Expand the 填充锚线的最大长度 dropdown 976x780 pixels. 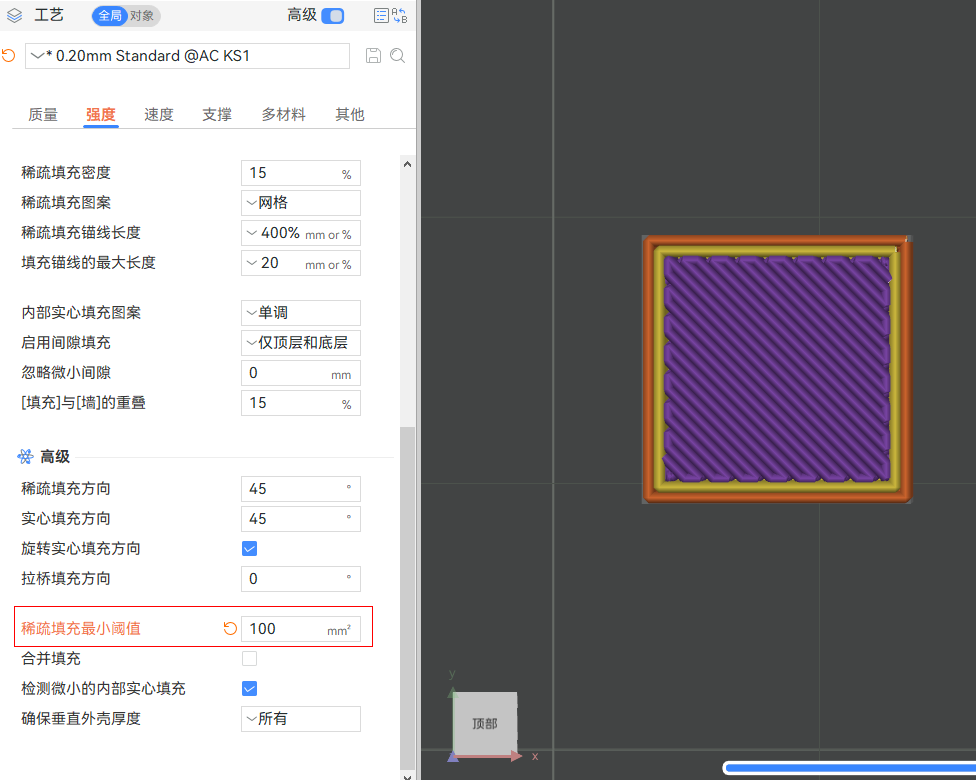point(301,263)
